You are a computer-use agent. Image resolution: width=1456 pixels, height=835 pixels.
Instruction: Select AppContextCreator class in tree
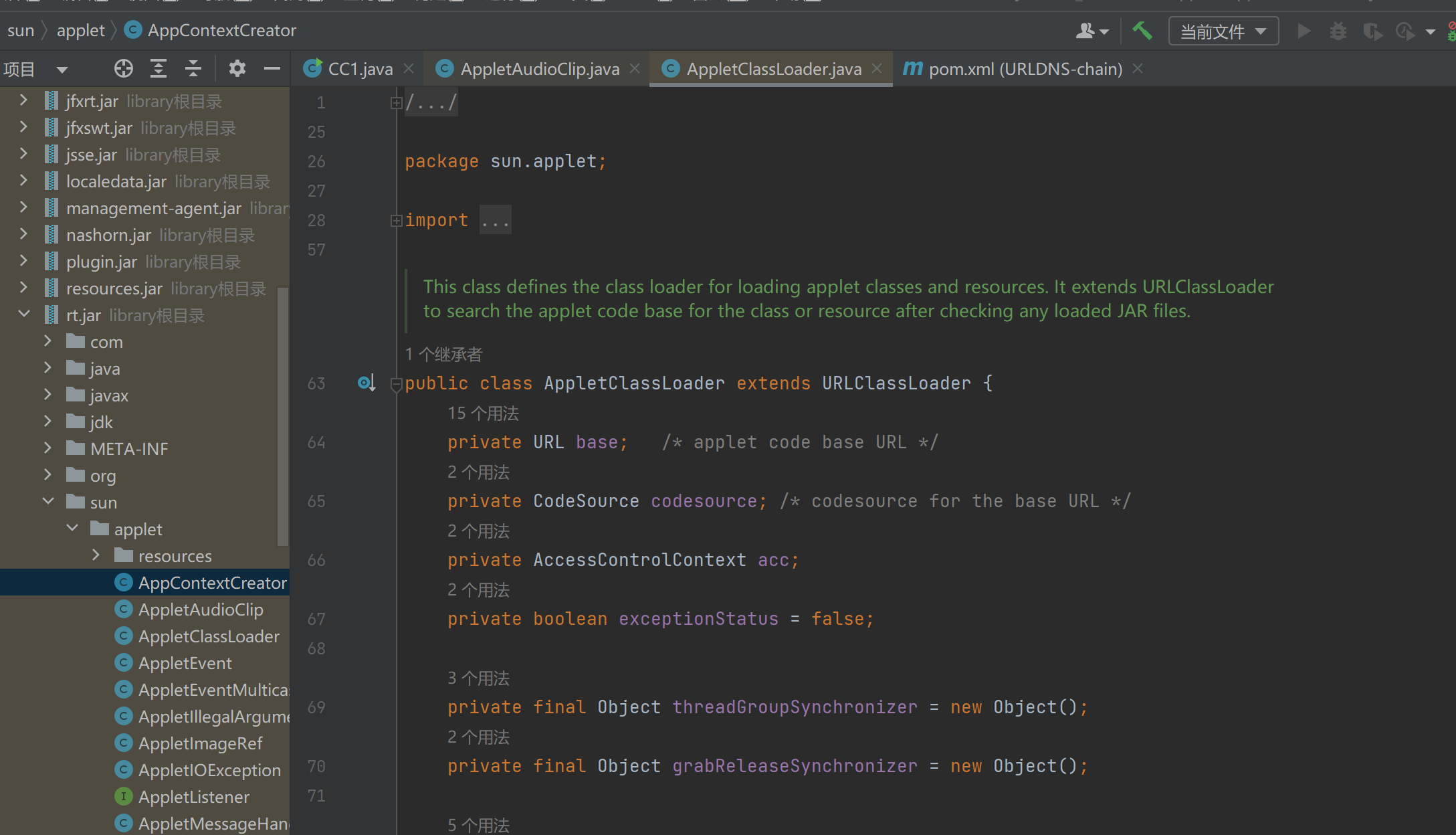coord(144,582)
